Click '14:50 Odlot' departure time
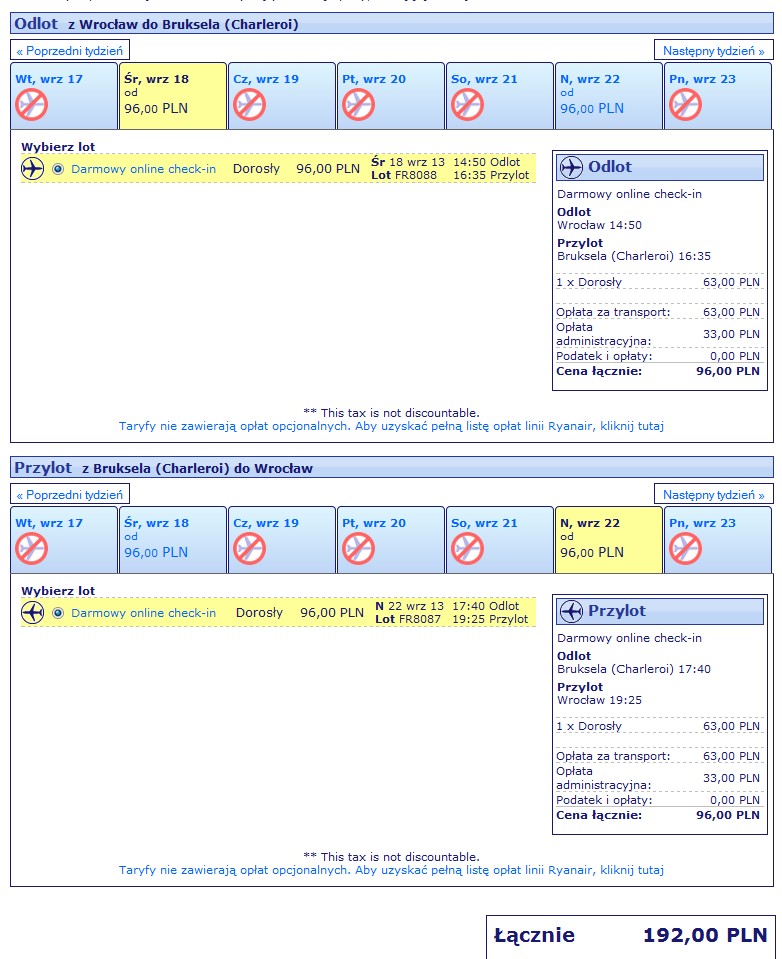 pos(487,162)
